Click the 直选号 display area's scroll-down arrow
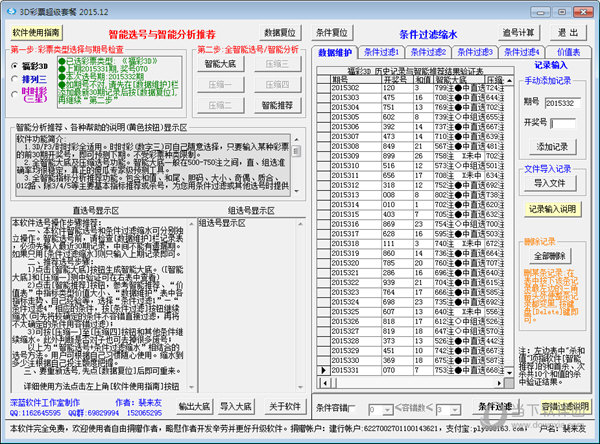This screenshot has width=600, height=444. (192, 387)
